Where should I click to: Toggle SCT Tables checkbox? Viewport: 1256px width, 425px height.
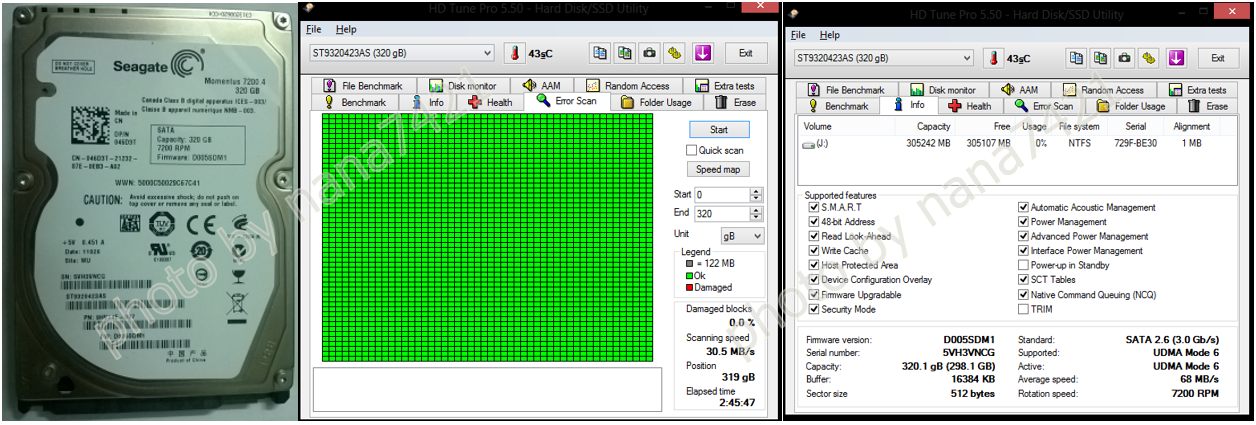[x=1023, y=280]
